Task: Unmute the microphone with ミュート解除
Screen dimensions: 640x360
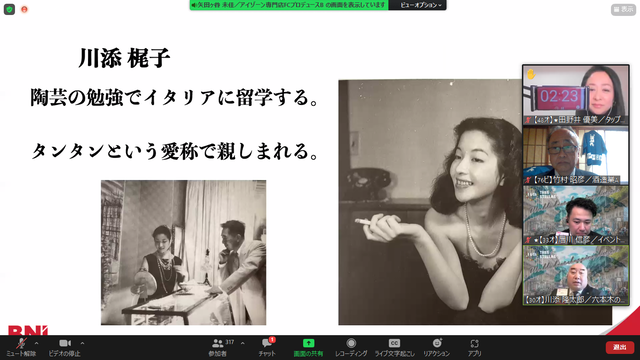Action: point(21,348)
